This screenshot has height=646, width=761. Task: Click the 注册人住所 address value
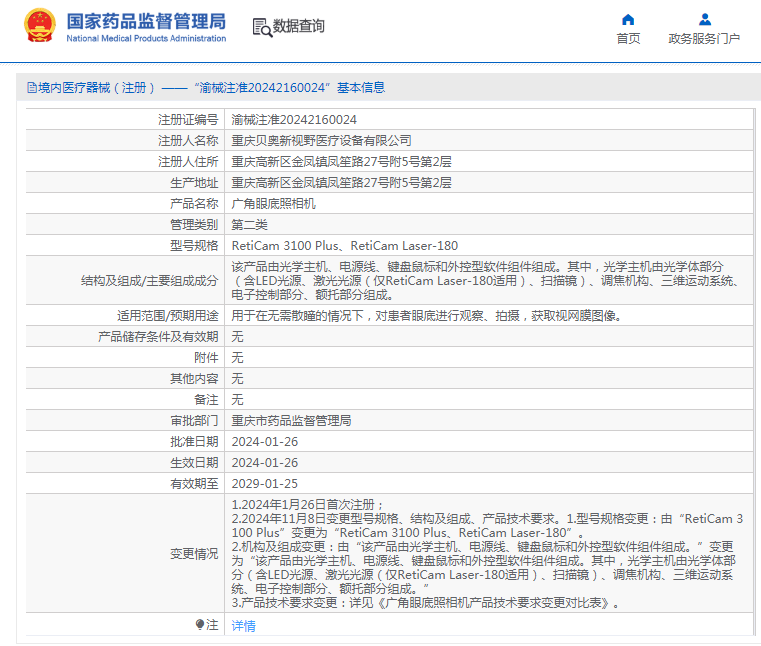click(341, 162)
